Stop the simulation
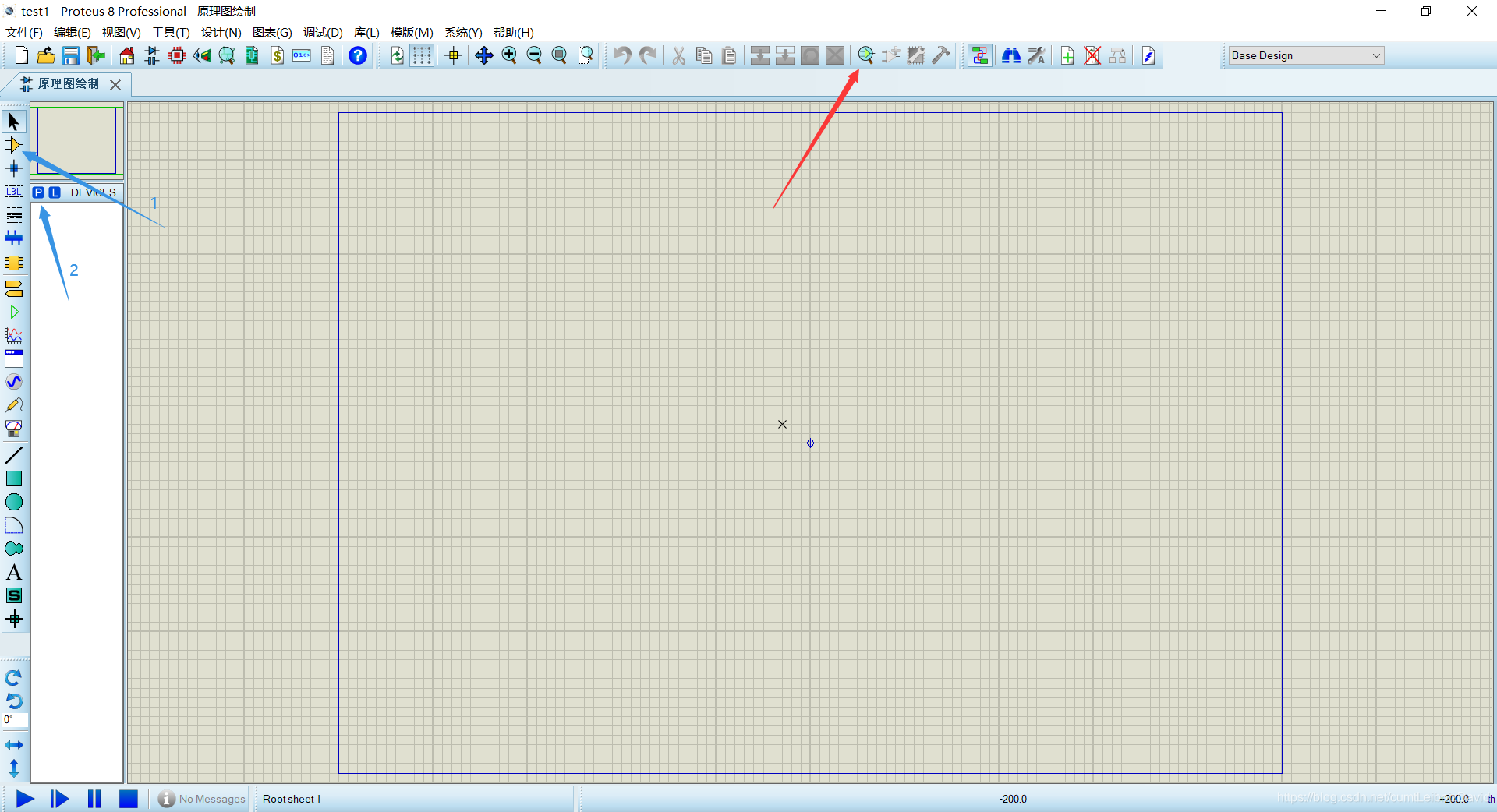The image size is (1497, 812). [x=128, y=799]
